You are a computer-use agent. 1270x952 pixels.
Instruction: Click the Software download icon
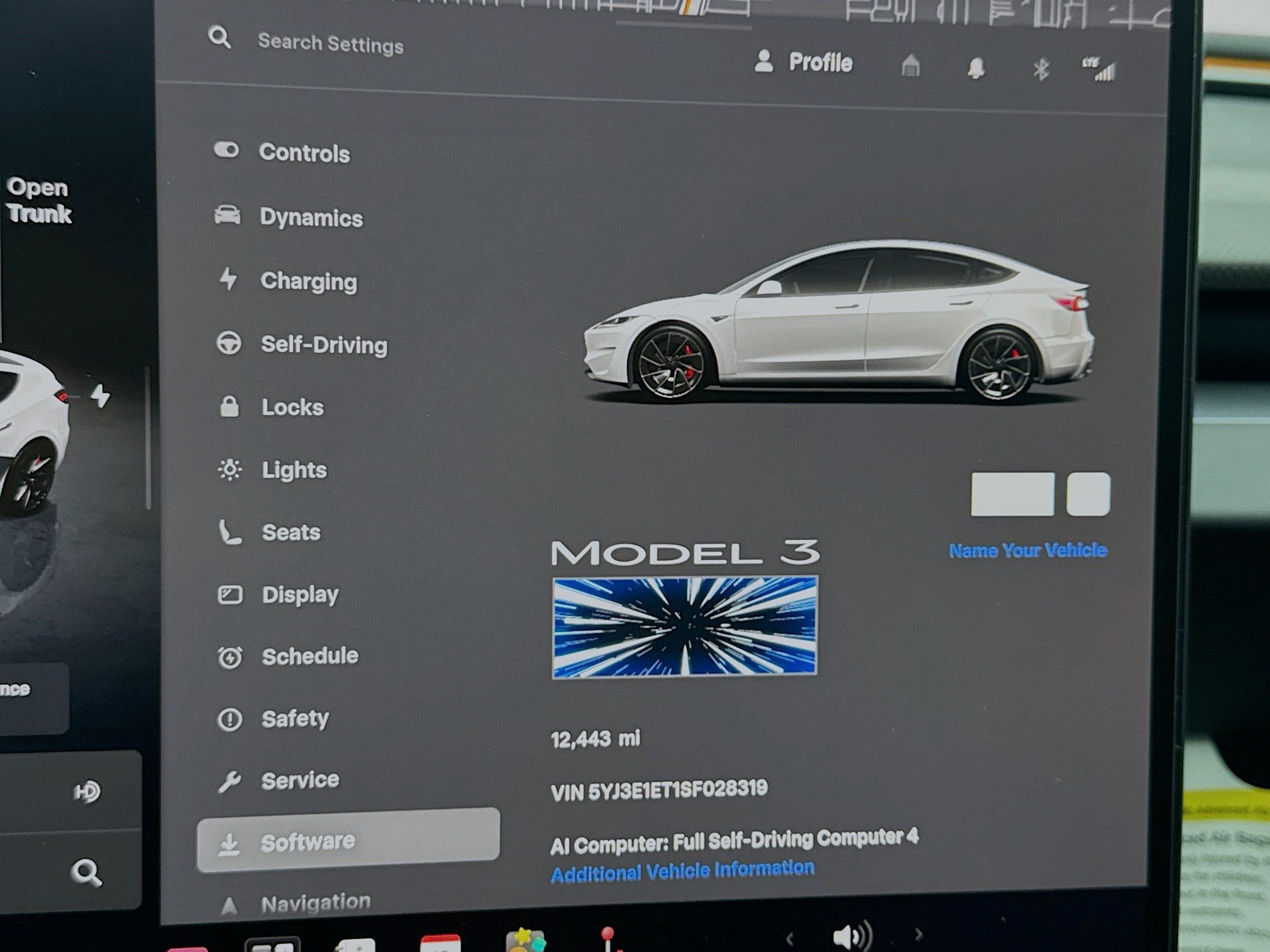pyautogui.click(x=229, y=844)
